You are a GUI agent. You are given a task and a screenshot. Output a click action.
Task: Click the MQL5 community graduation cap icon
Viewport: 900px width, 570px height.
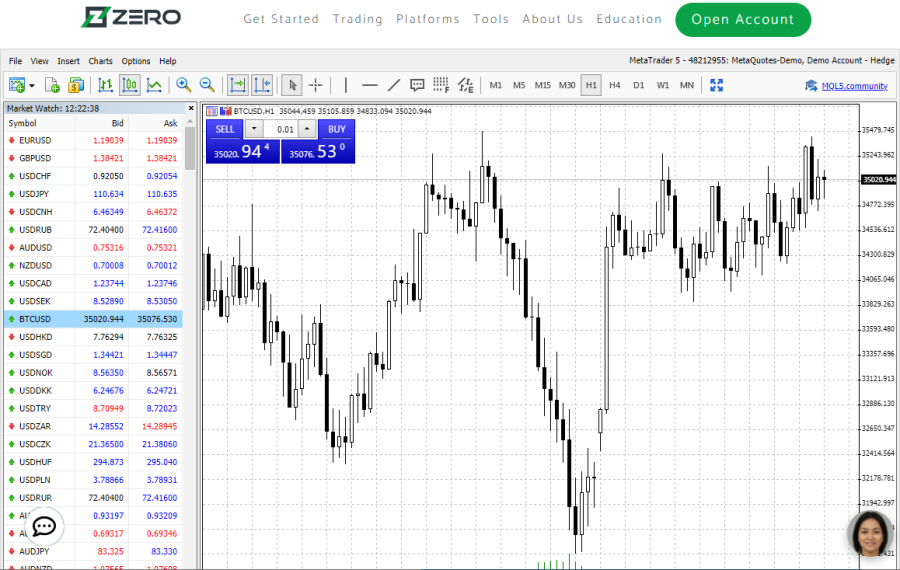tap(811, 86)
